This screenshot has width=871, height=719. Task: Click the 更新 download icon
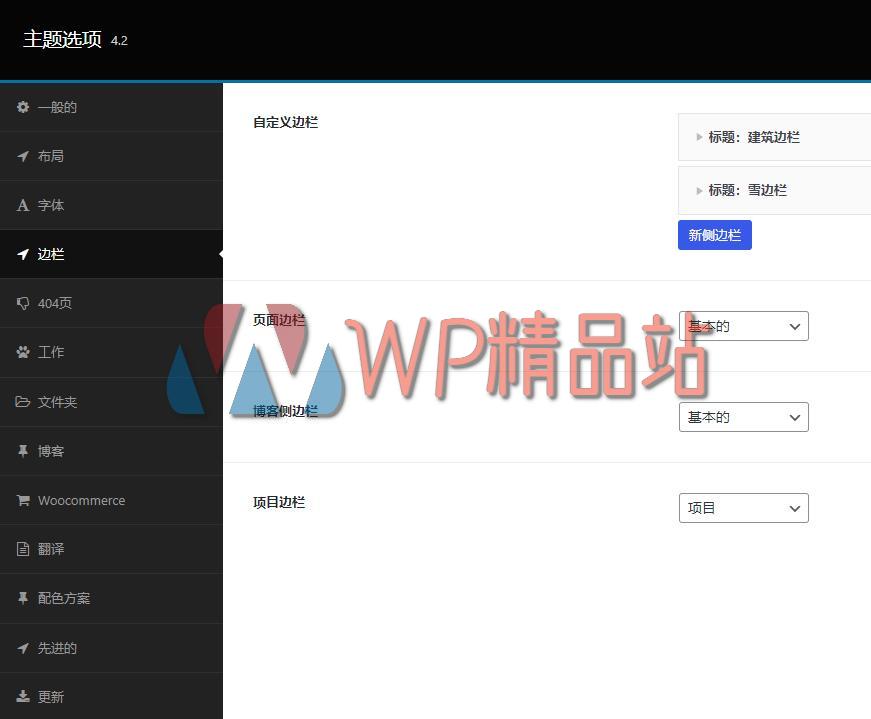click(x=22, y=696)
